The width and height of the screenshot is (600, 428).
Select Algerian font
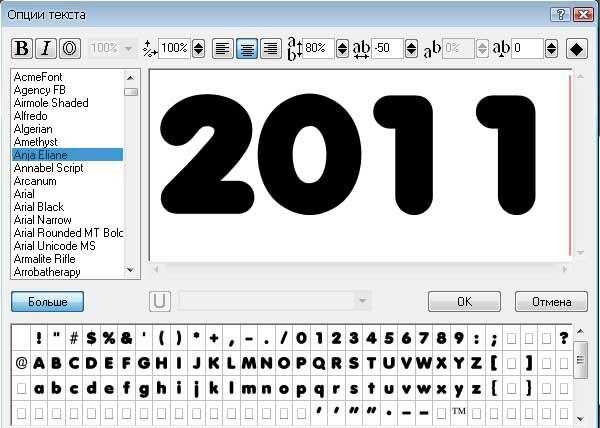pyautogui.click(x=33, y=129)
